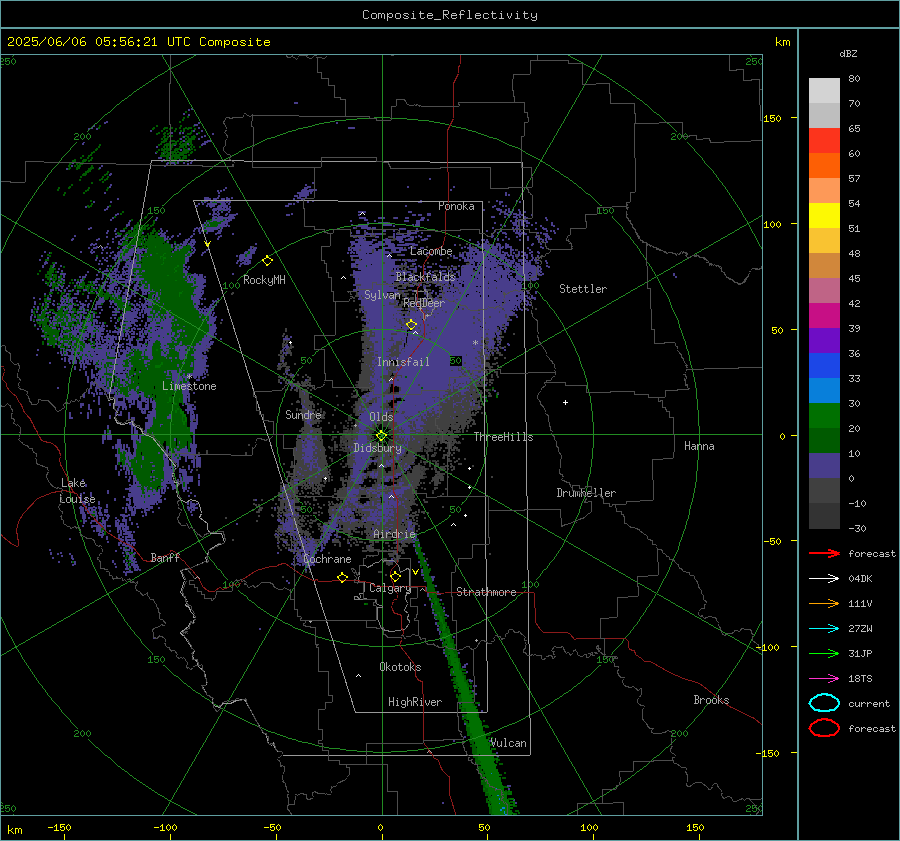Click the Vulcan city label
900x841 pixels.
tap(509, 743)
